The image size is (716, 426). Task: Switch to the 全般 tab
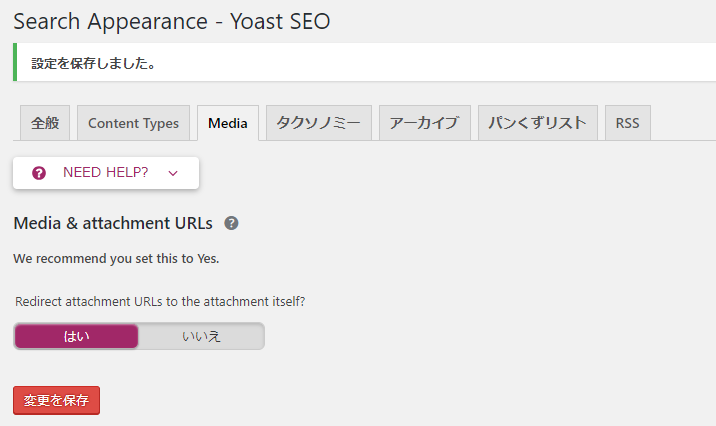pyautogui.click(x=45, y=123)
